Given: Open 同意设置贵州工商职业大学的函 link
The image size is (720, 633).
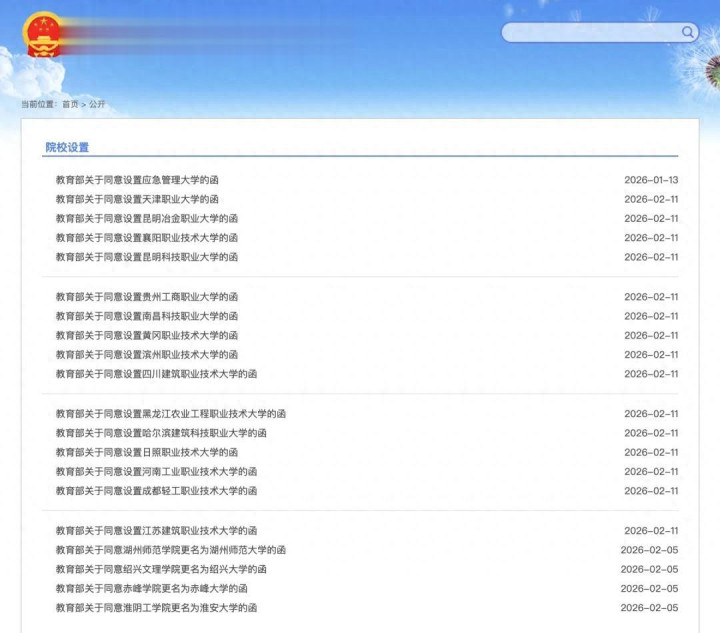Looking at the screenshot, I should pyautogui.click(x=147, y=297).
